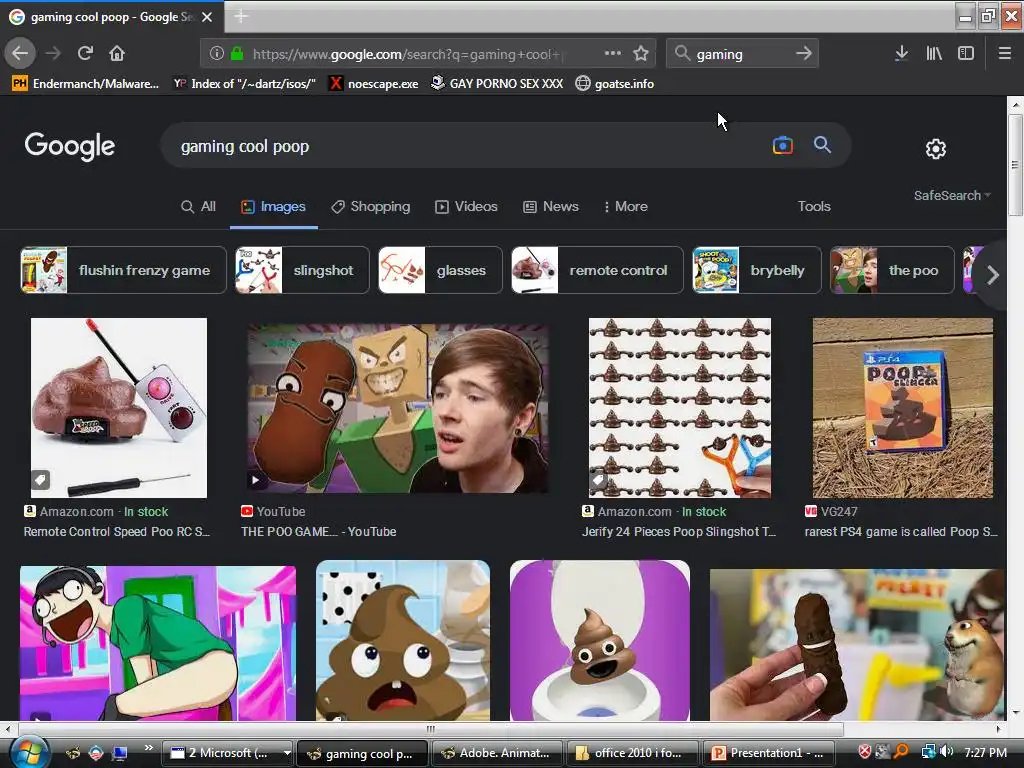Screen dimensions: 1024x768
Task: Search by image with camera icon
Action: click(x=782, y=145)
